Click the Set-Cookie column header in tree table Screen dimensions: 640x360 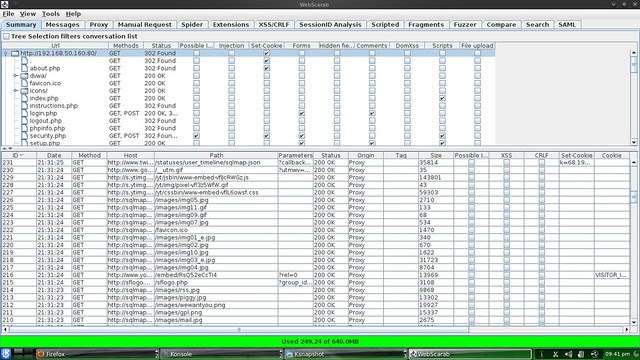267,46
